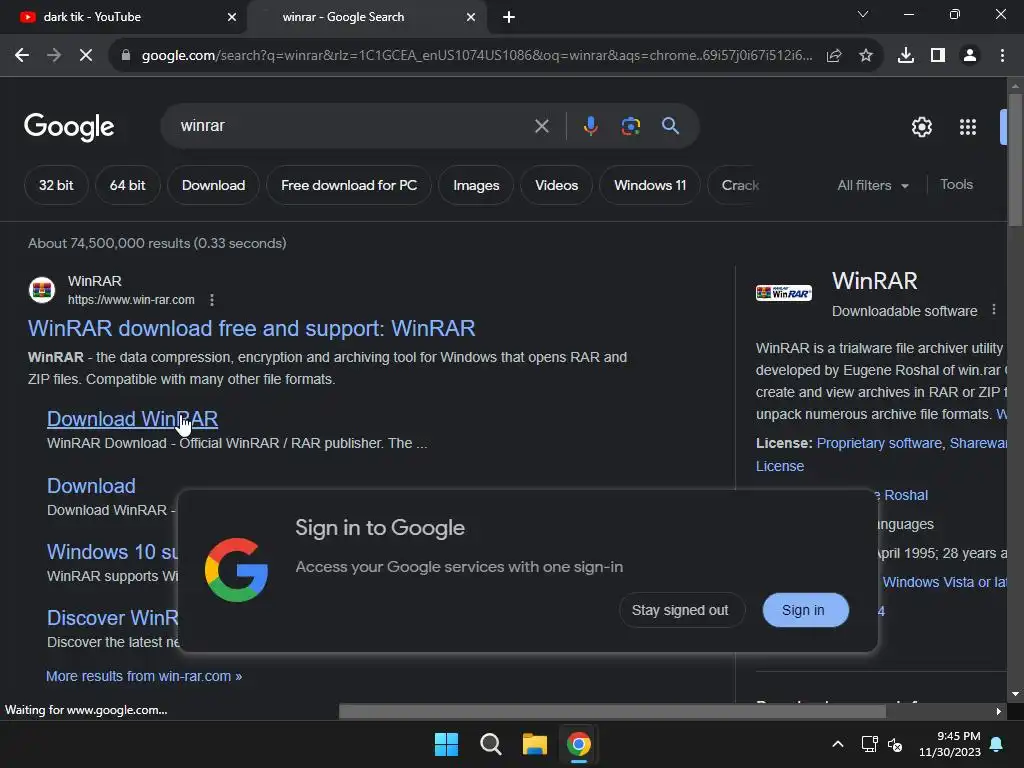
Task: Click the WinRAR favicon in first result
Action: [x=42, y=290]
